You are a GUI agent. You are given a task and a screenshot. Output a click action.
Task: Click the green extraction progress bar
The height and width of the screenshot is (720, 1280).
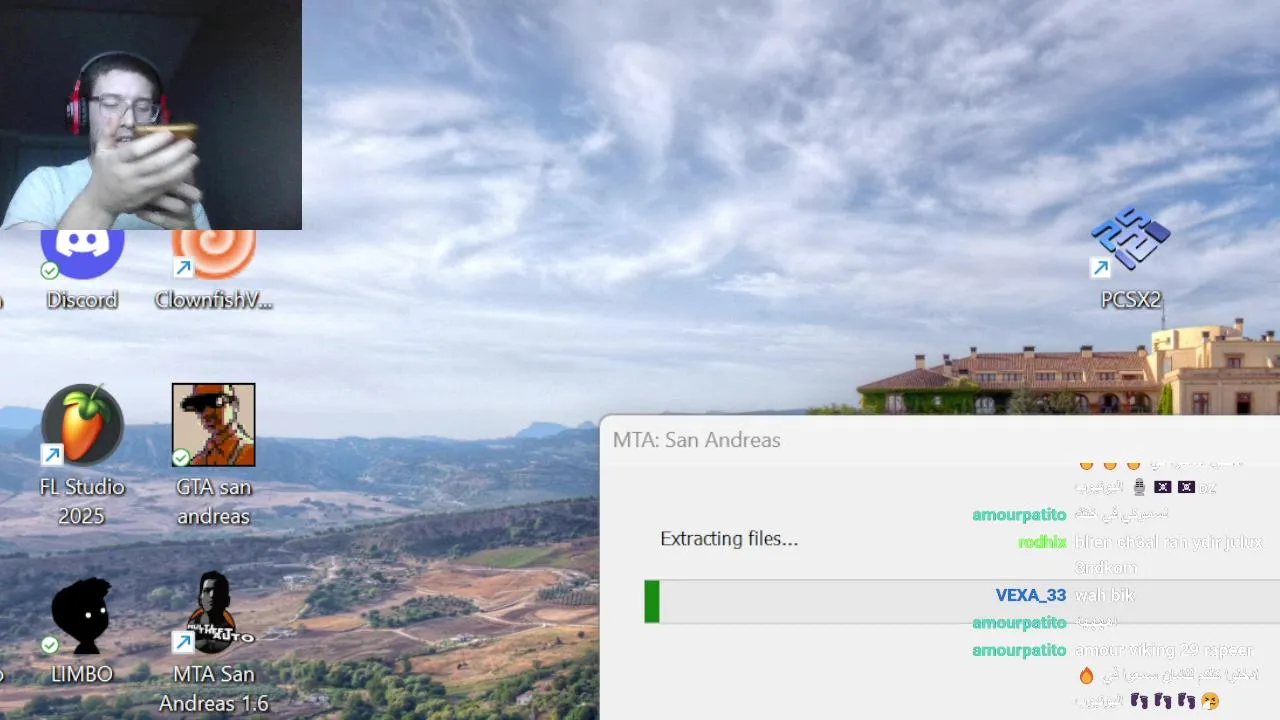tap(652, 601)
